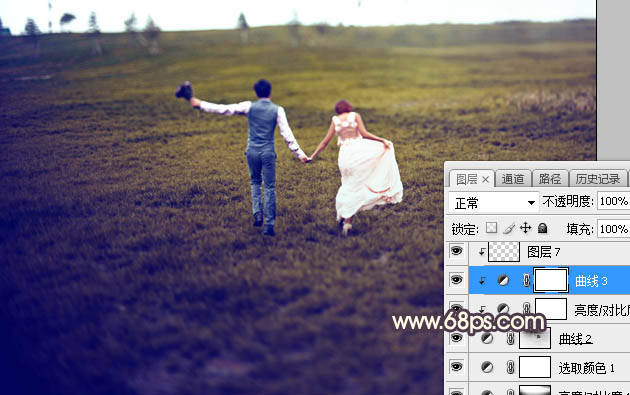Select the 选取颜色 1 layer mask thumbnail

click(535, 367)
